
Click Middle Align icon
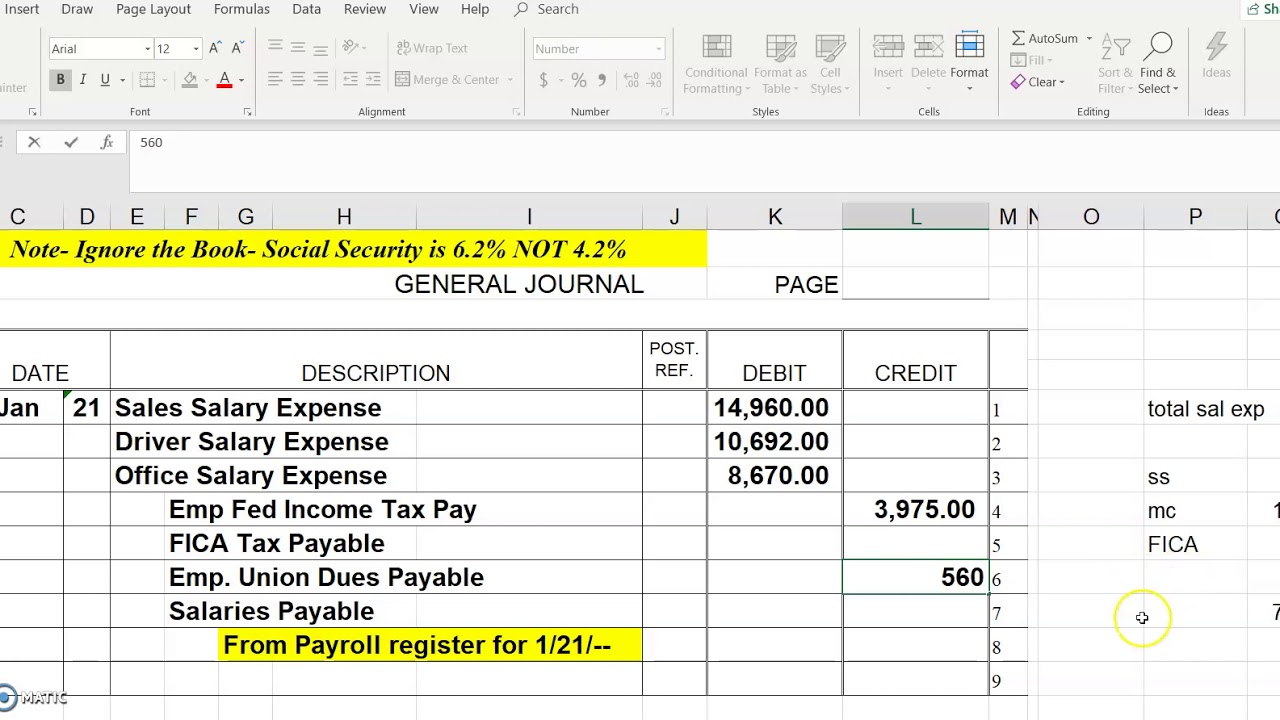pos(298,48)
